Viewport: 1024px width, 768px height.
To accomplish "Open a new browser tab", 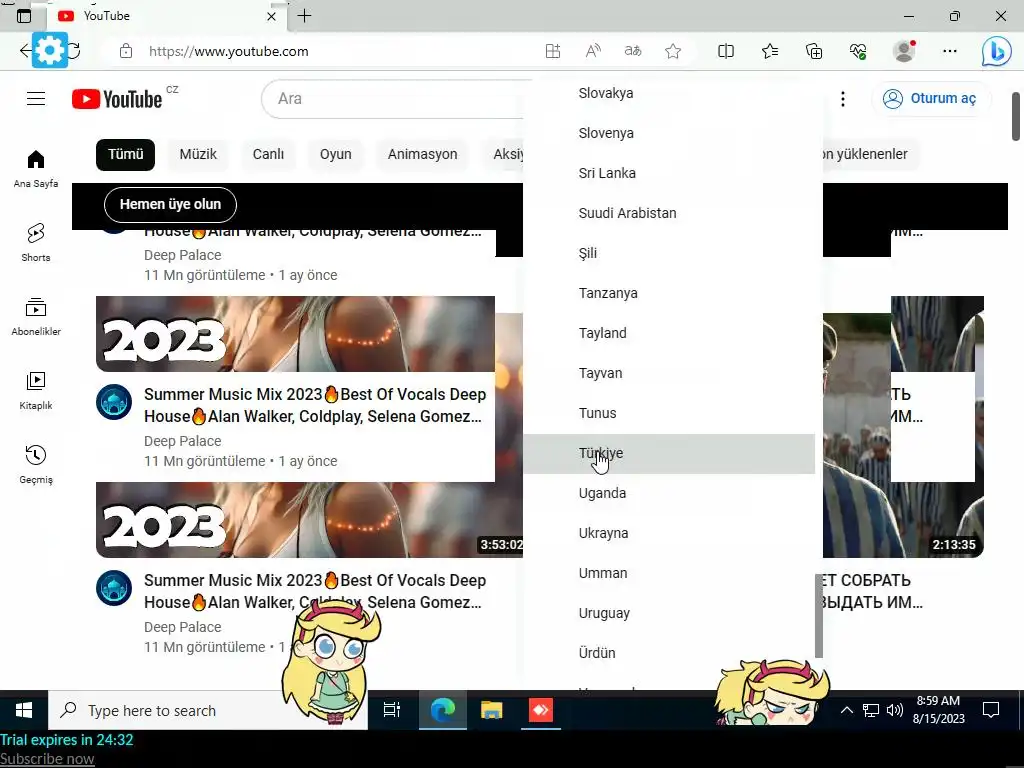I will tap(304, 16).
